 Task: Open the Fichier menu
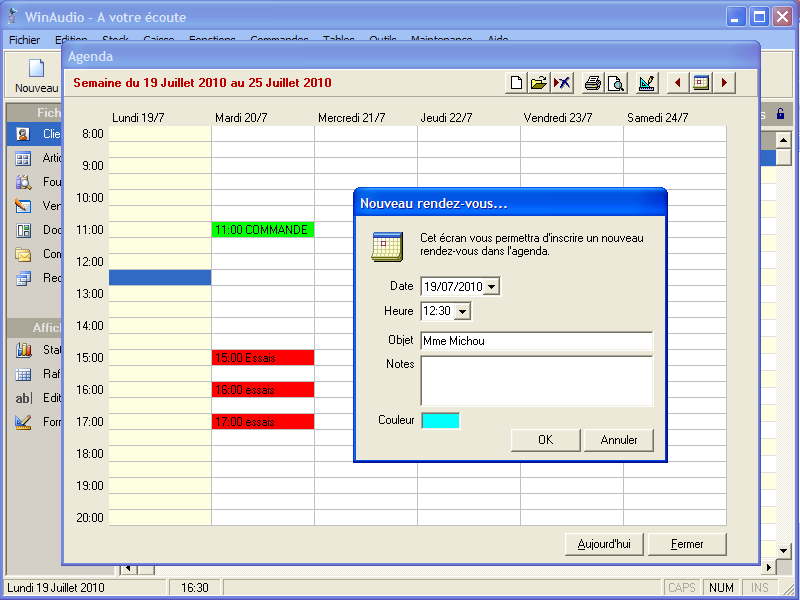[24, 40]
